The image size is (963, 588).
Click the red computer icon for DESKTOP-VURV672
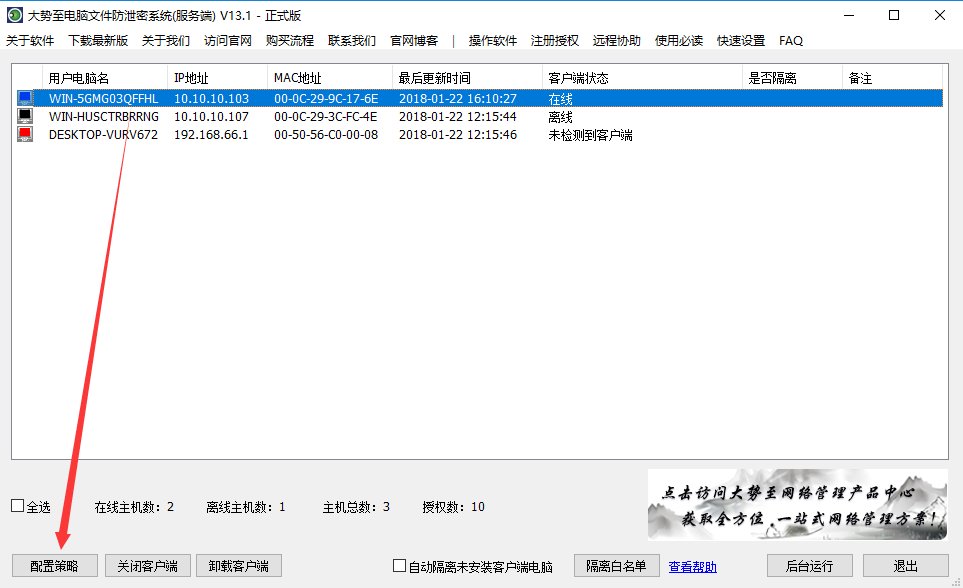[x=25, y=134]
